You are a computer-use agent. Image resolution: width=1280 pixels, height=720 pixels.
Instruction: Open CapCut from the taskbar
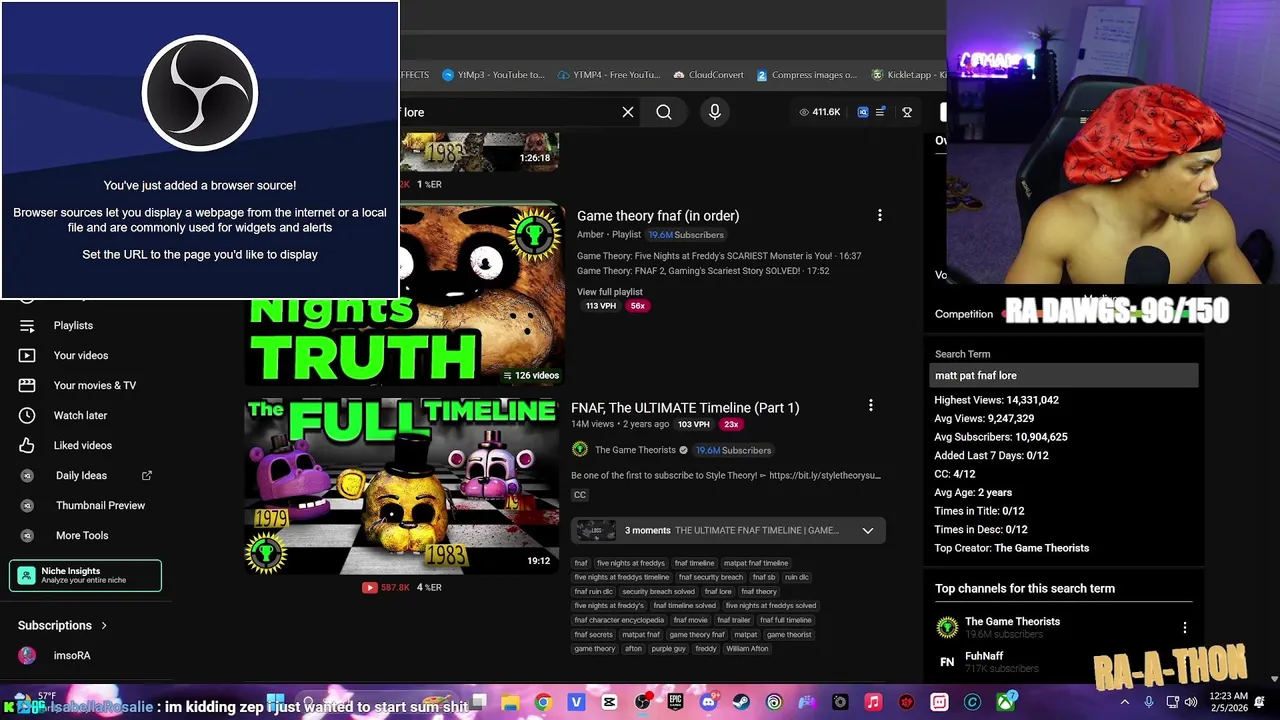click(609, 702)
